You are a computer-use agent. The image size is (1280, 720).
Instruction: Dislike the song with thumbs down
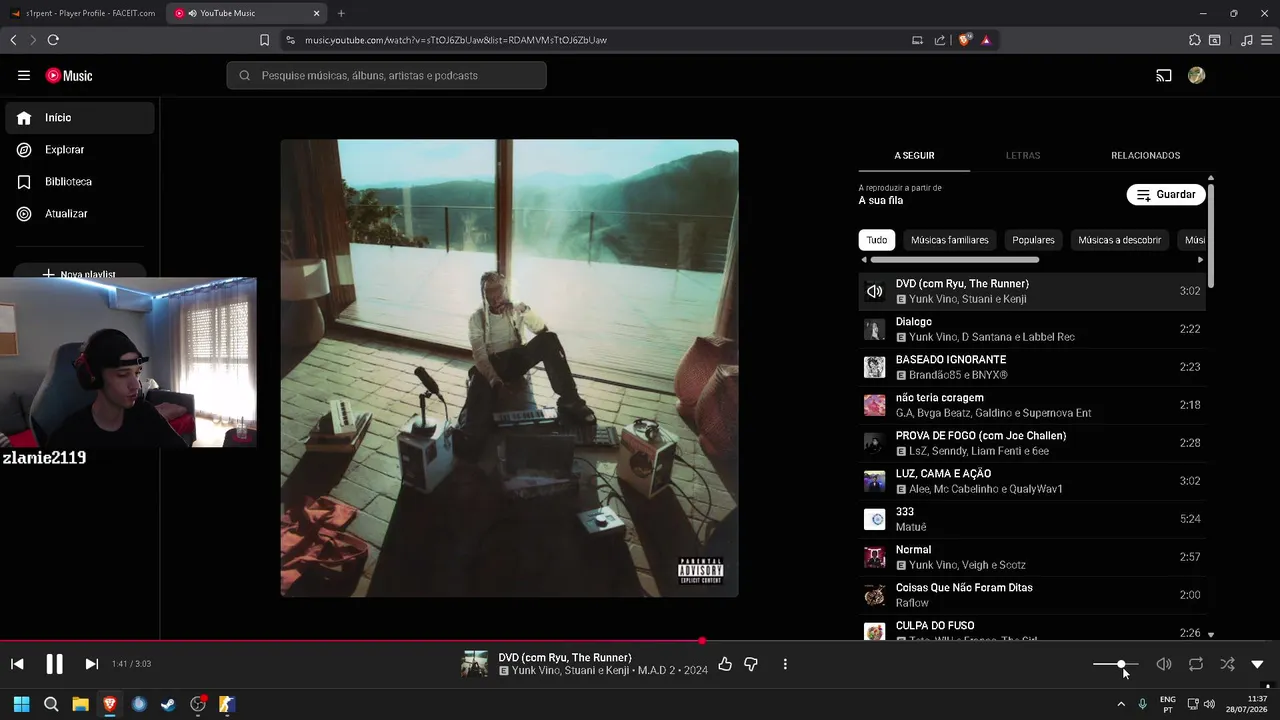point(751,664)
